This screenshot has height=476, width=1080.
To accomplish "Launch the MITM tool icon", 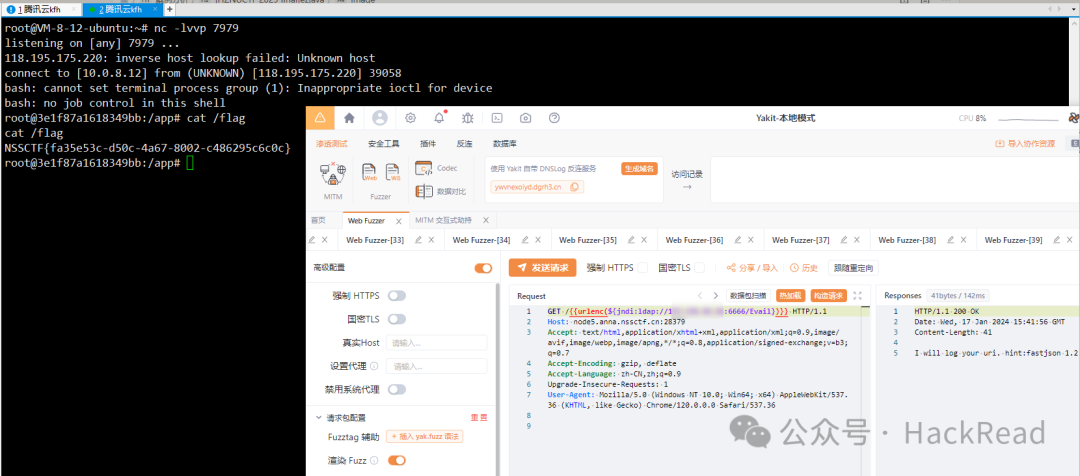I will point(333,175).
